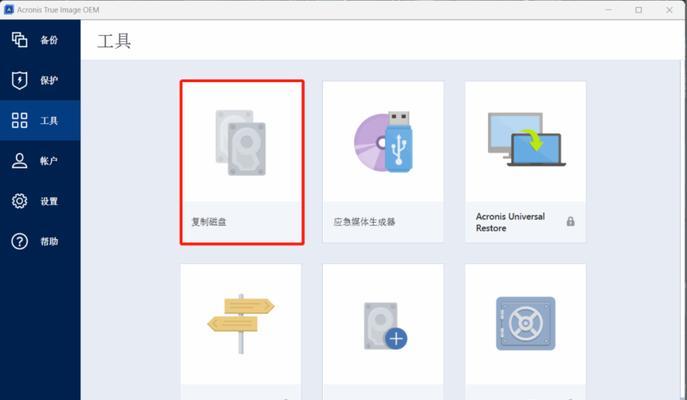The image size is (687, 400).
Task: Close the Acronis True Image window
Action: click(669, 10)
